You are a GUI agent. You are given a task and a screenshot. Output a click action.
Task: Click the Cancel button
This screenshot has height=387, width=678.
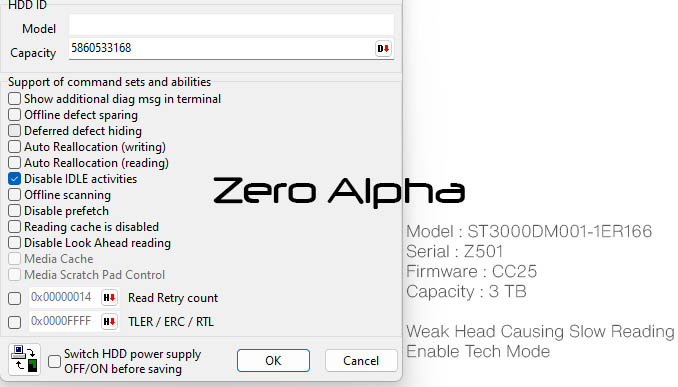(x=361, y=361)
